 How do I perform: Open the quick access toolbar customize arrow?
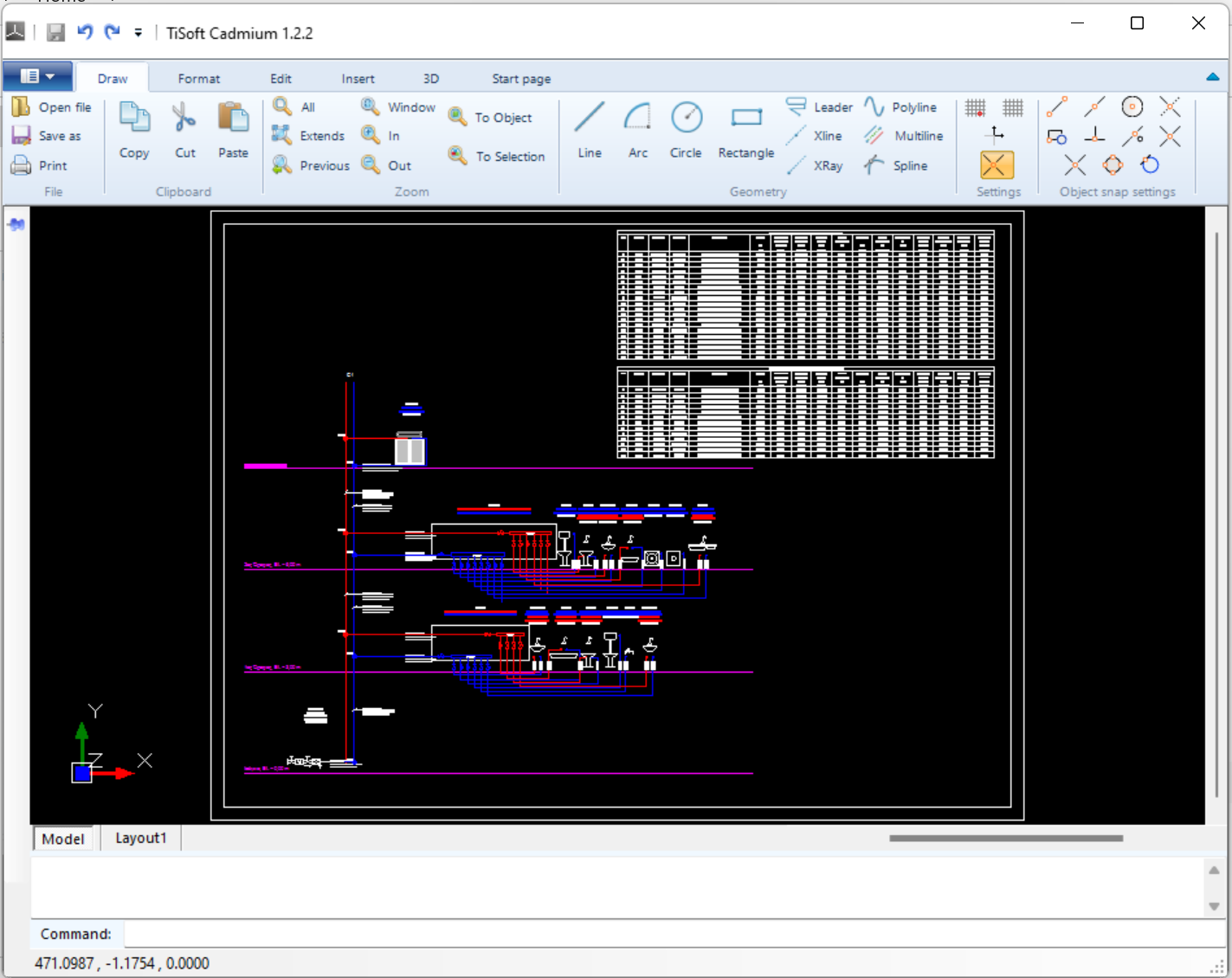[x=139, y=33]
